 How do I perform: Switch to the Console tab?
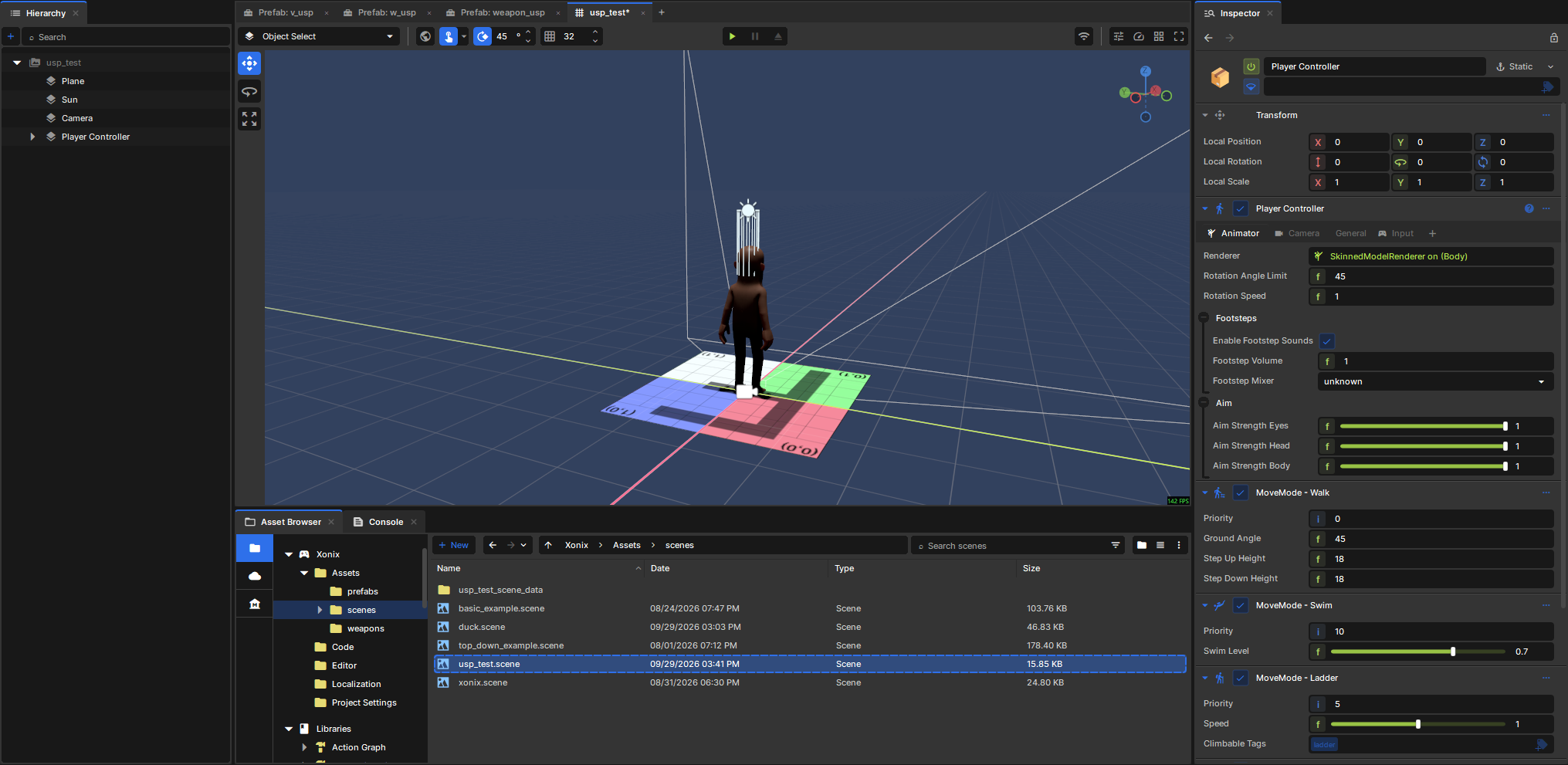pyautogui.click(x=385, y=522)
